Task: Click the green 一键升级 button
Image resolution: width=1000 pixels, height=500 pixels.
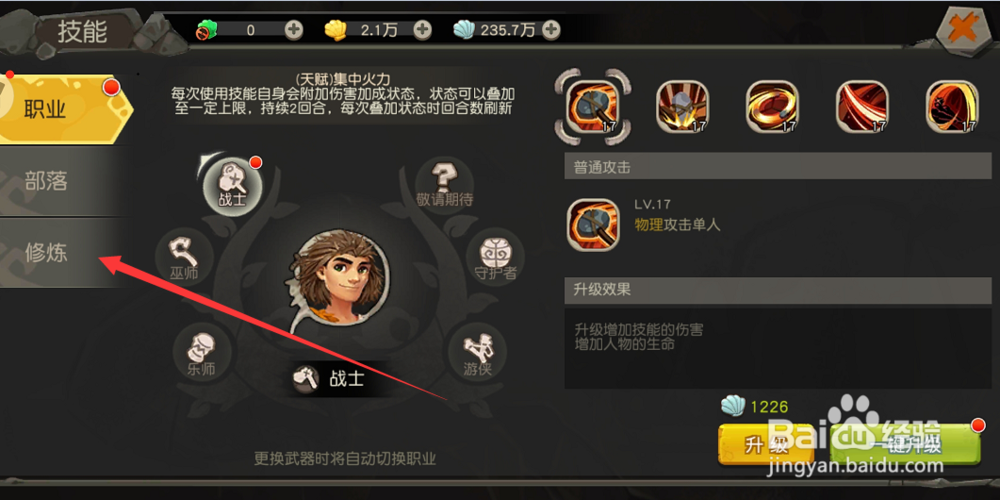Action: (x=906, y=445)
